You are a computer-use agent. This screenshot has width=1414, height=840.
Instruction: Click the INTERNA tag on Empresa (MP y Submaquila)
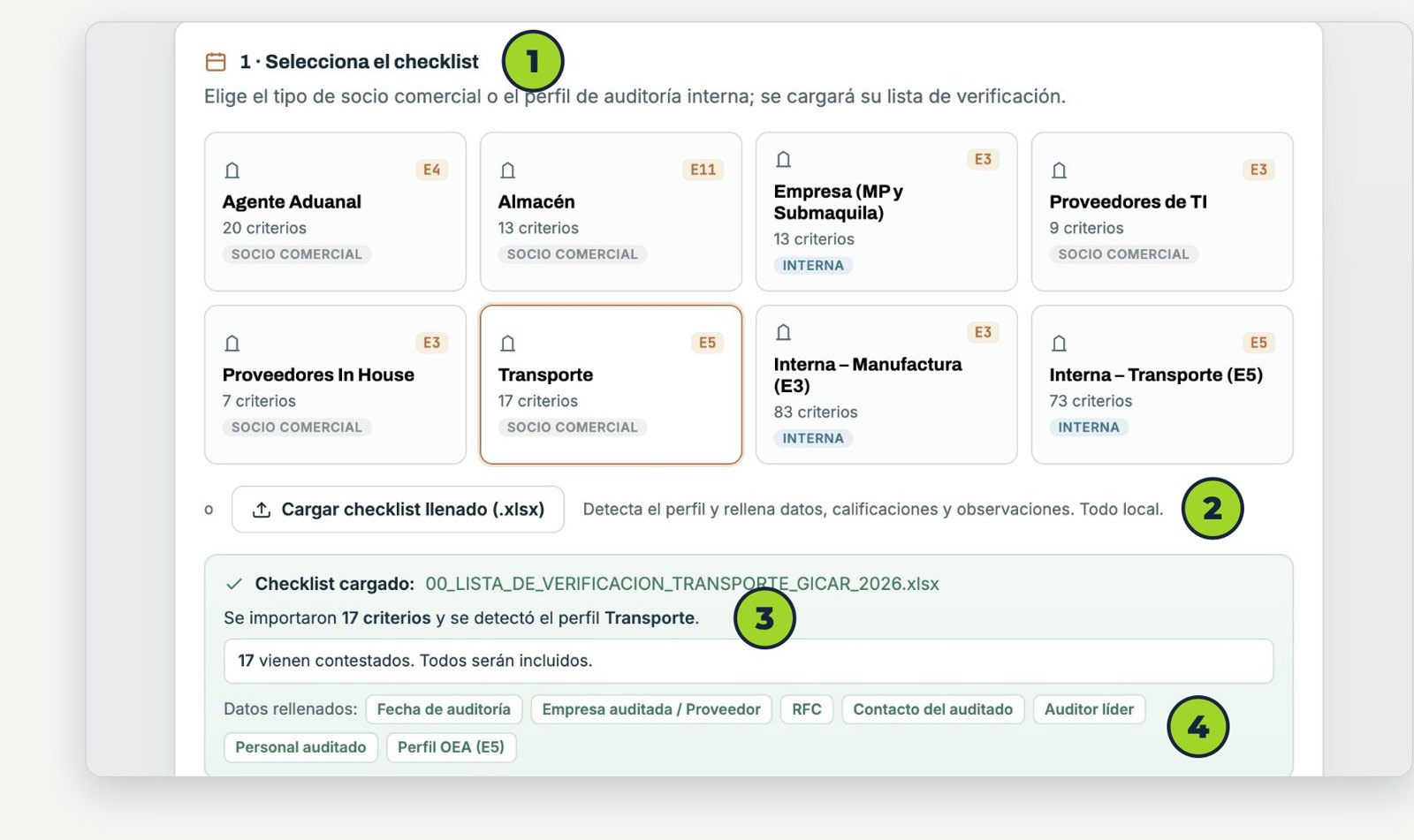813,266
